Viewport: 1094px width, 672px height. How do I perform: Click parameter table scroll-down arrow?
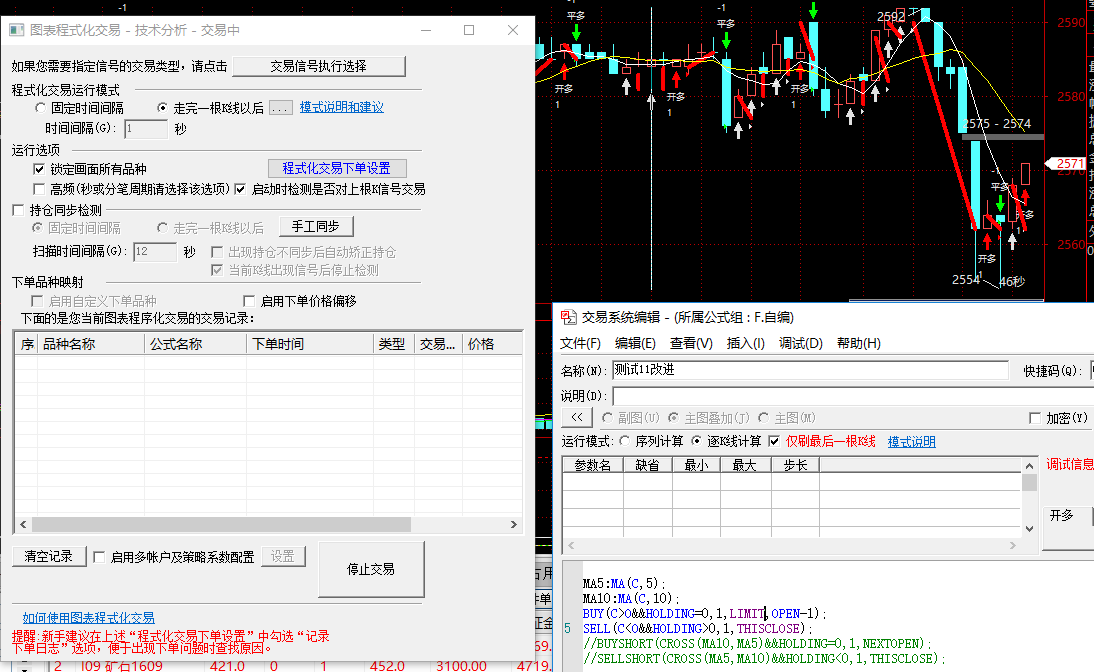tap(1030, 528)
